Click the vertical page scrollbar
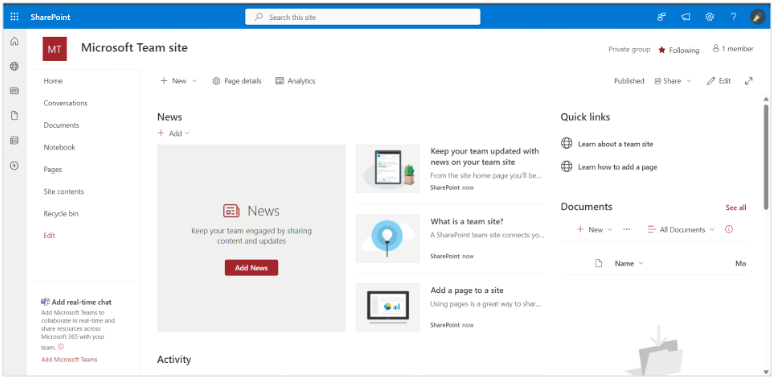The height and width of the screenshot is (380, 775). pos(766,156)
